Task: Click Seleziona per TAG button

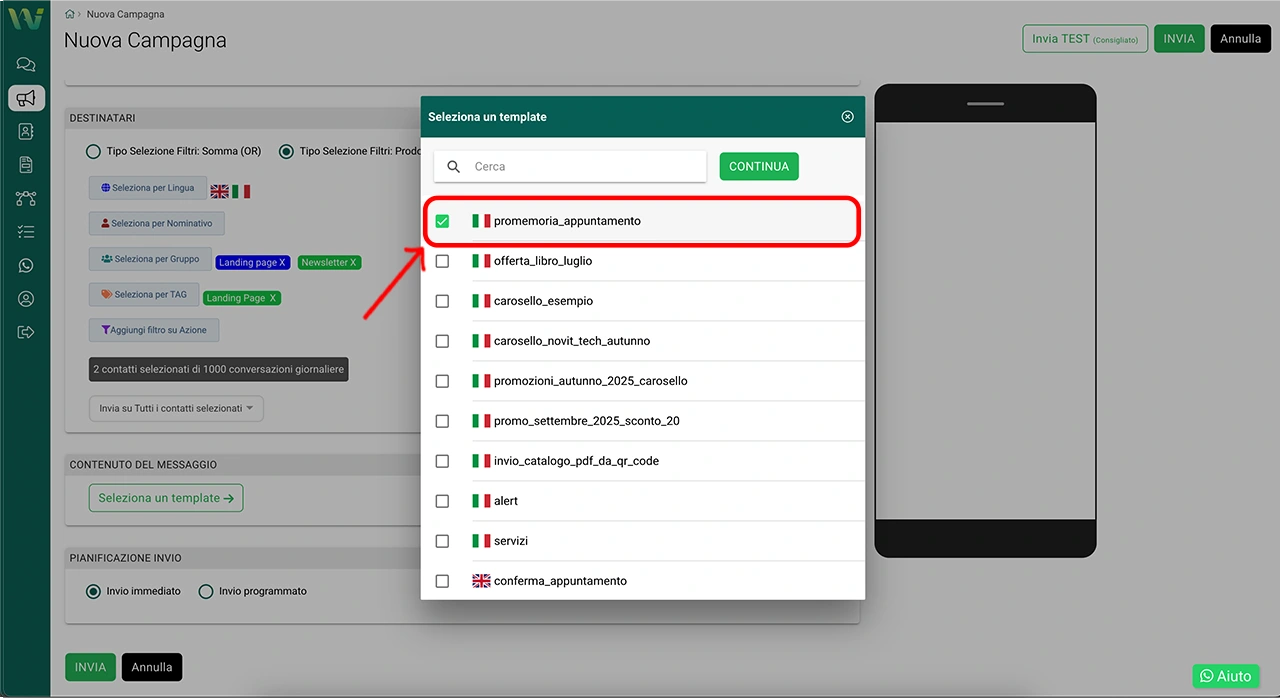Action: click(144, 294)
